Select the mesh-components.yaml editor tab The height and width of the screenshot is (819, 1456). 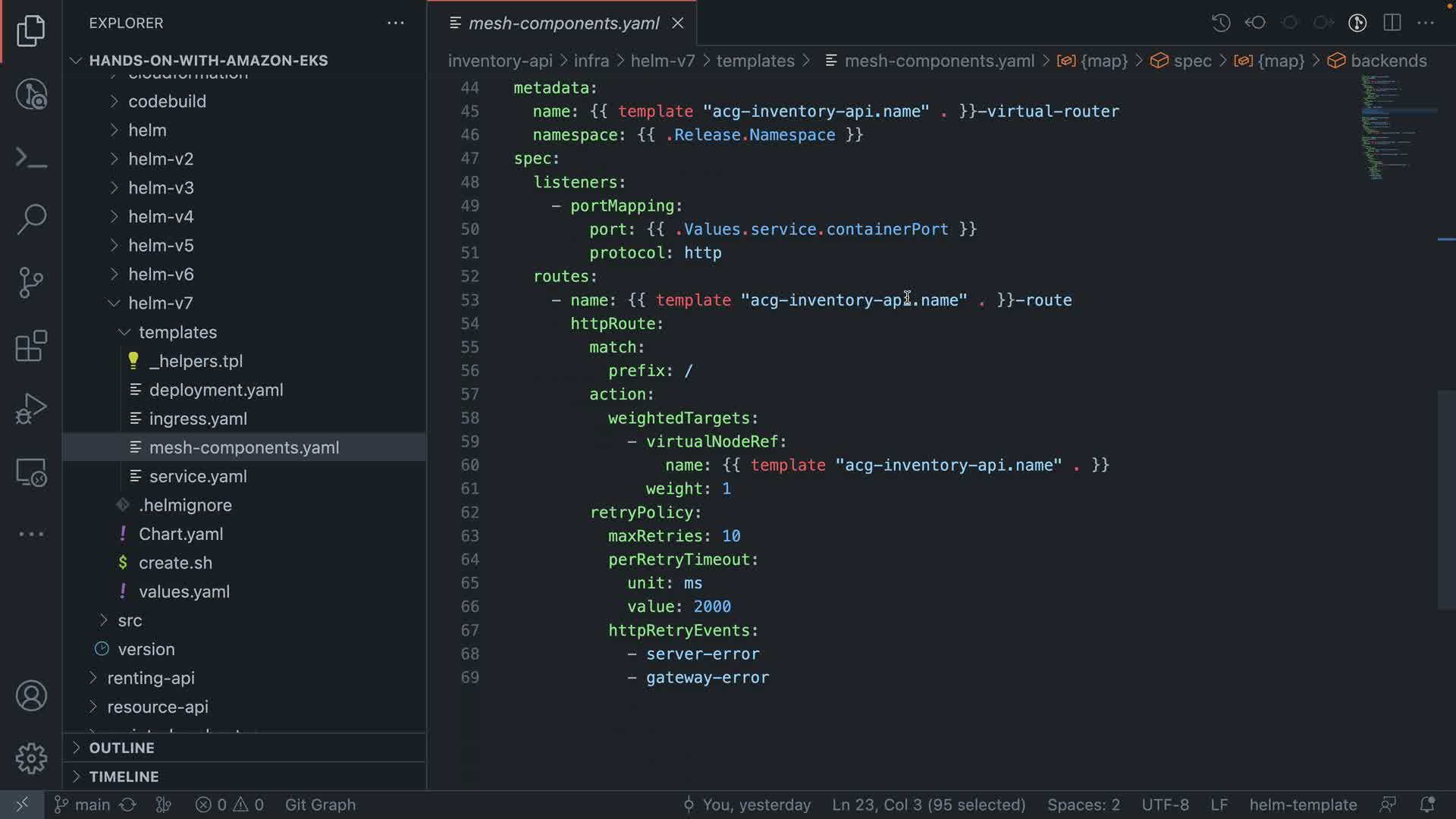[x=563, y=24]
